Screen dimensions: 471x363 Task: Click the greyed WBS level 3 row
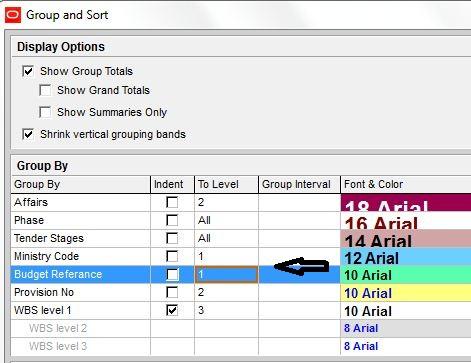[81, 346]
